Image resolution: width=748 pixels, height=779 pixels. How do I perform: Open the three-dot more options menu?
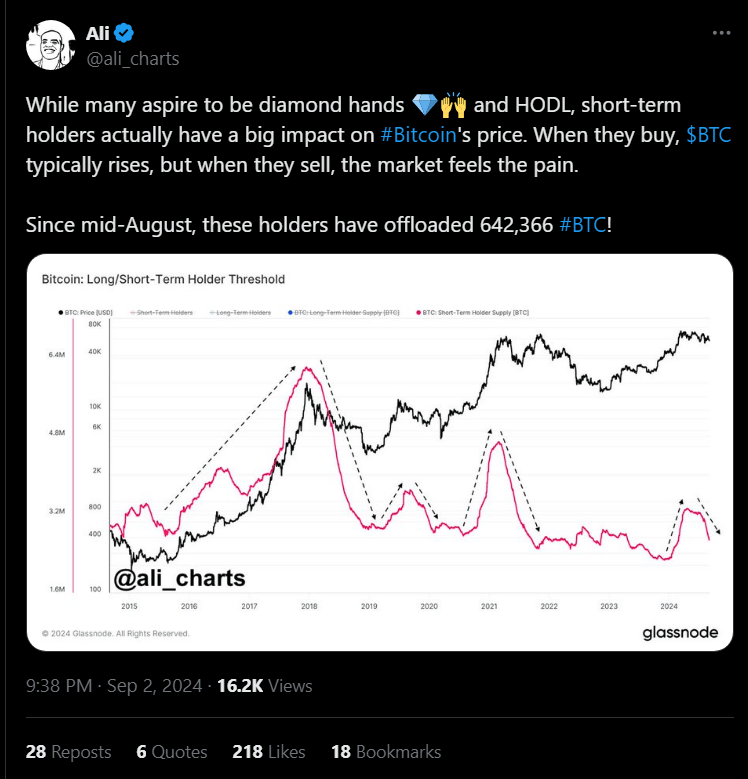(721, 33)
